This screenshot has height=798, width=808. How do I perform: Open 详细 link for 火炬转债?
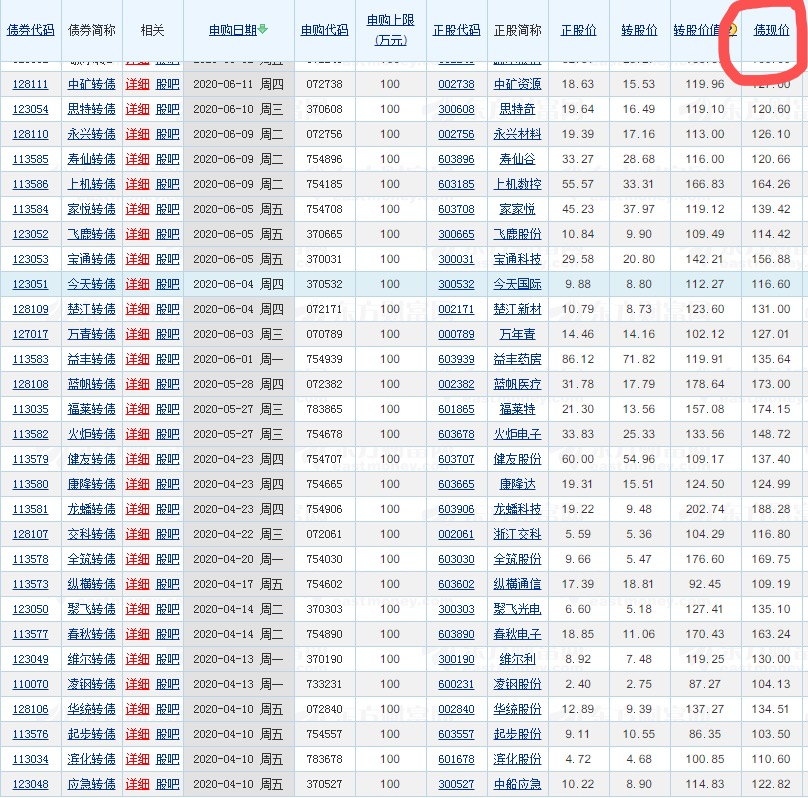coord(138,434)
